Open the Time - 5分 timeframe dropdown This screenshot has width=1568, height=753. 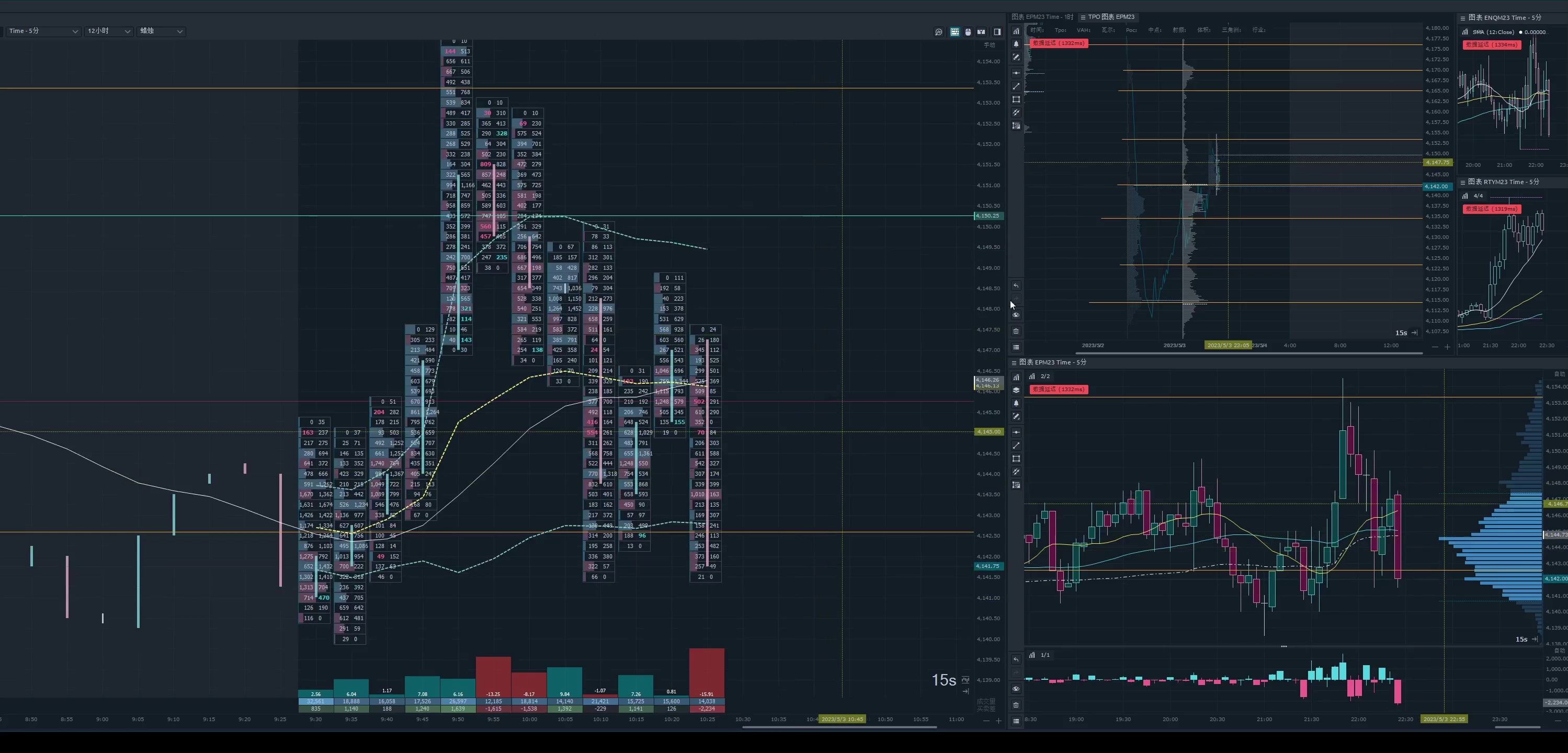(42, 31)
